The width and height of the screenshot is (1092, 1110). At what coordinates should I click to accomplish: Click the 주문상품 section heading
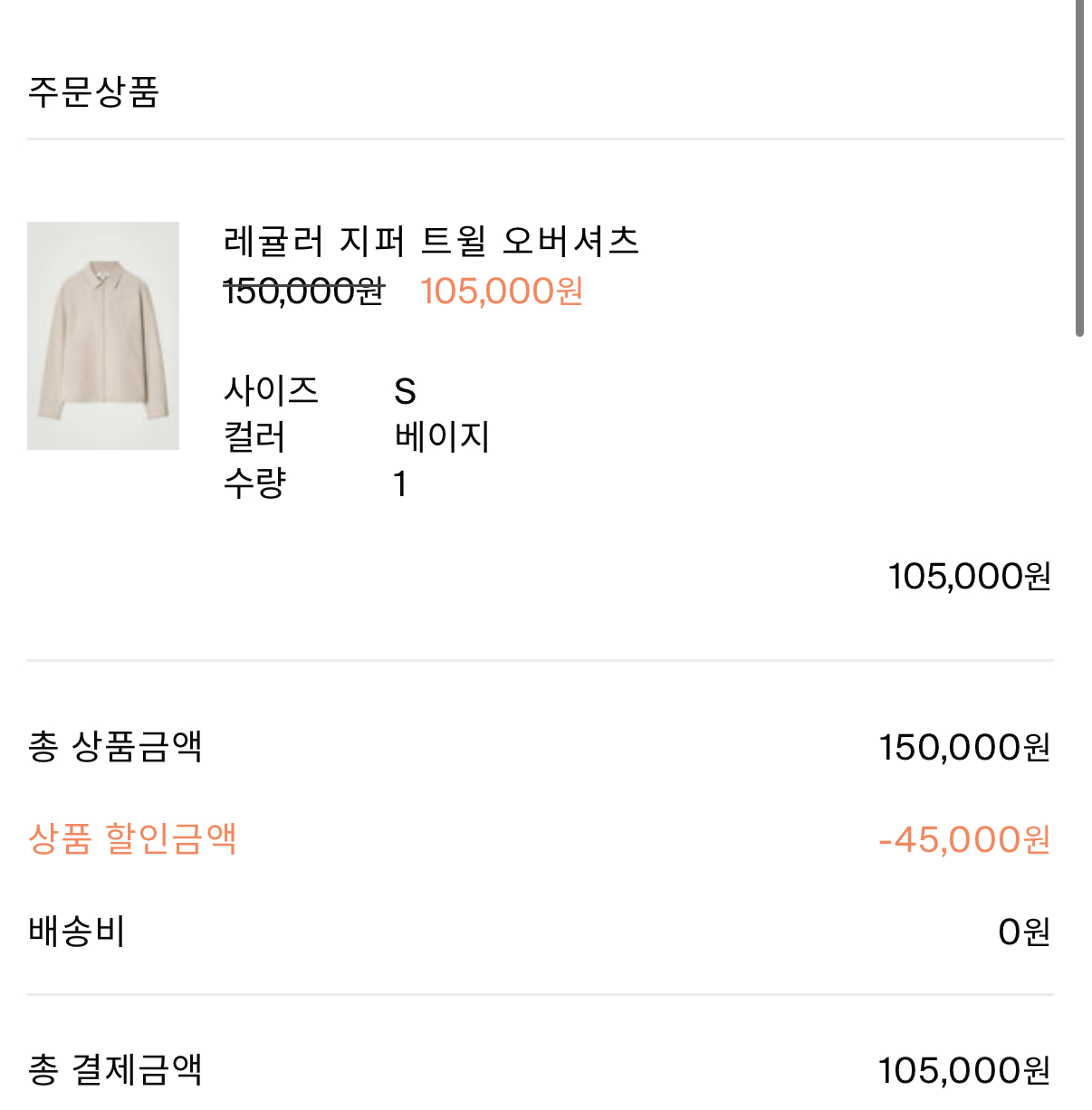pos(93,91)
